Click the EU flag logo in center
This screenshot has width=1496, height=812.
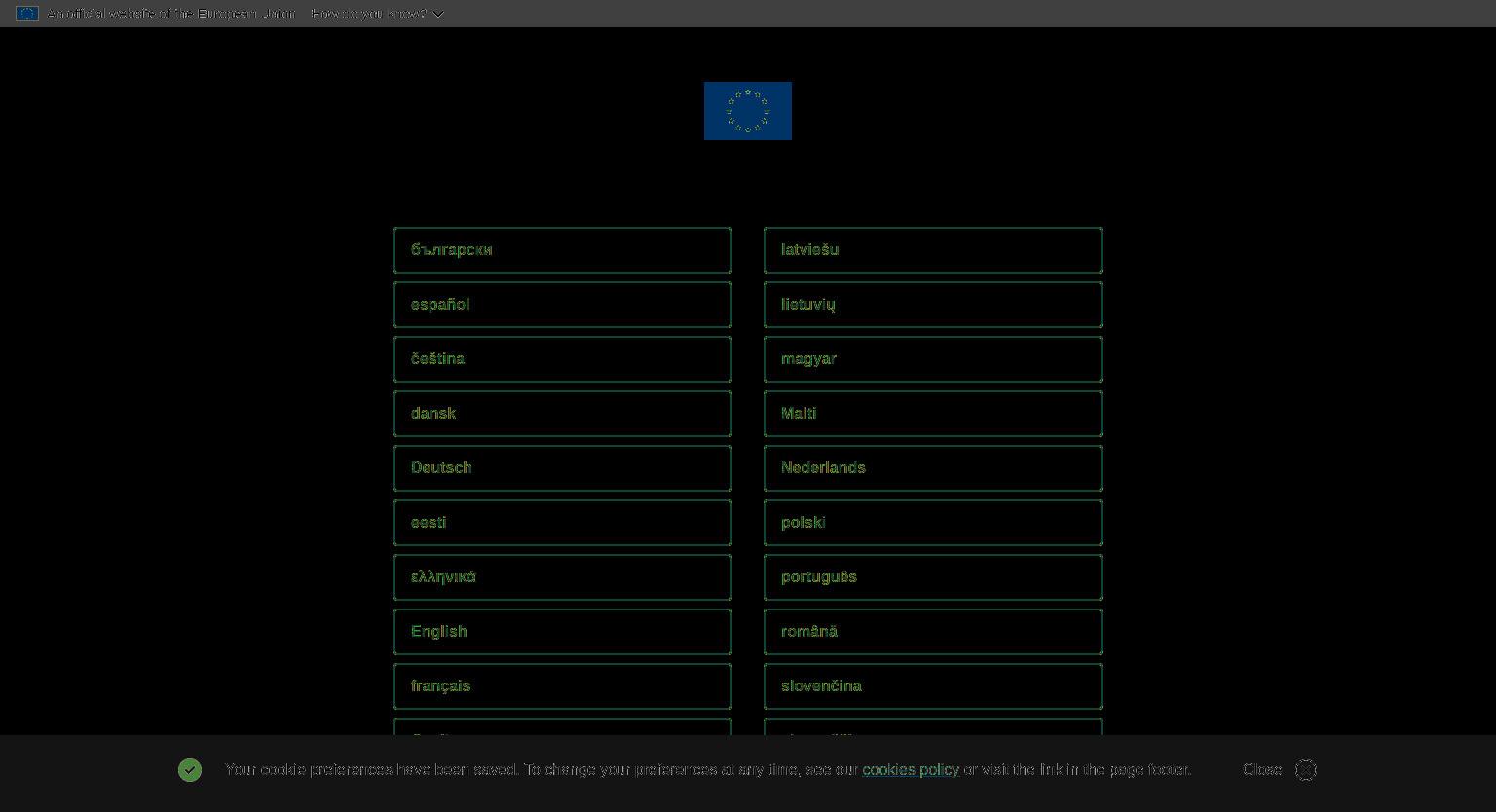pyautogui.click(x=748, y=111)
